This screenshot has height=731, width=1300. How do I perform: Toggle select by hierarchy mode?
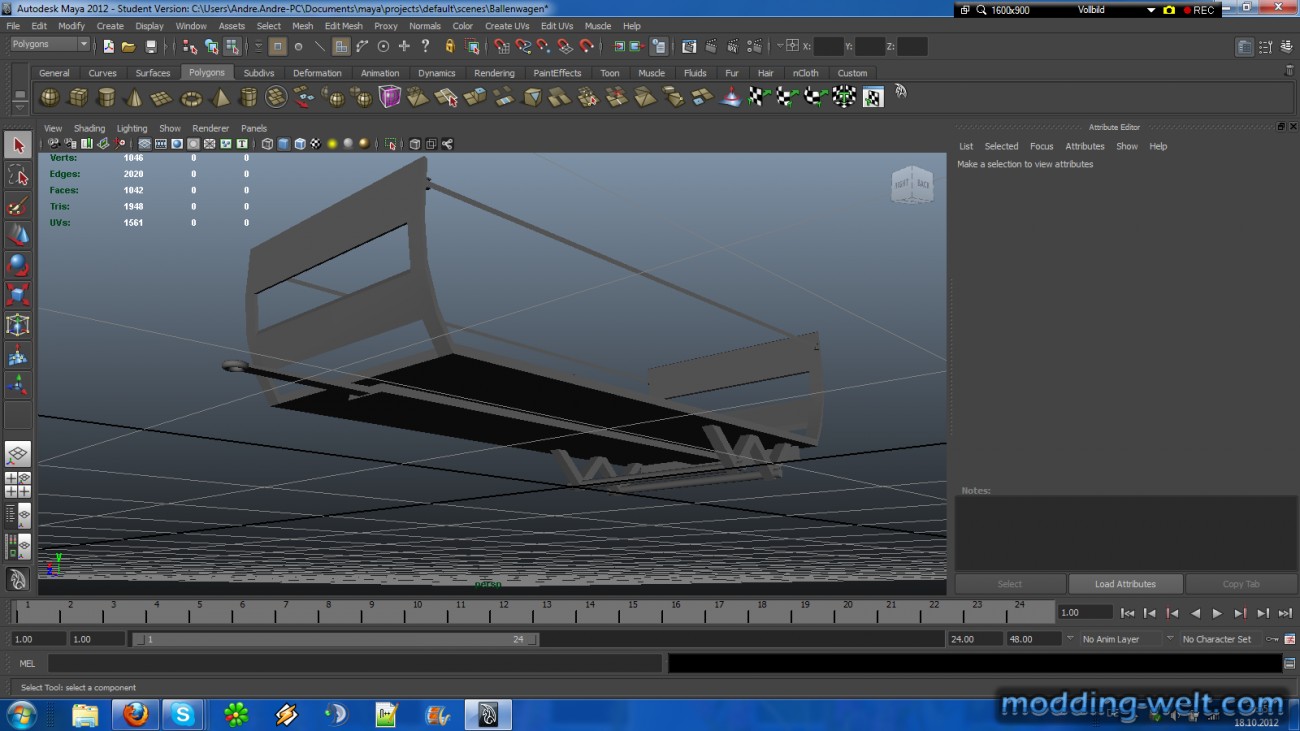[x=190, y=46]
